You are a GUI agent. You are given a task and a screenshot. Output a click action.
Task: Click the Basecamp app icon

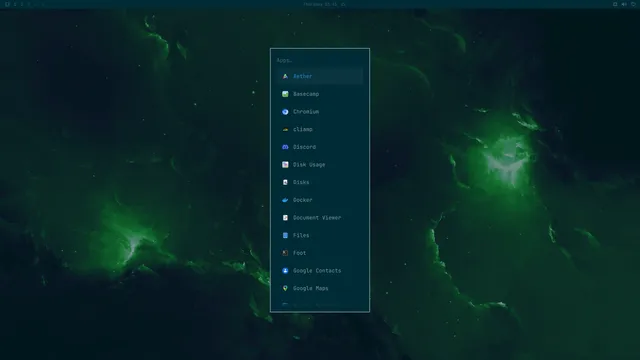[x=285, y=94]
